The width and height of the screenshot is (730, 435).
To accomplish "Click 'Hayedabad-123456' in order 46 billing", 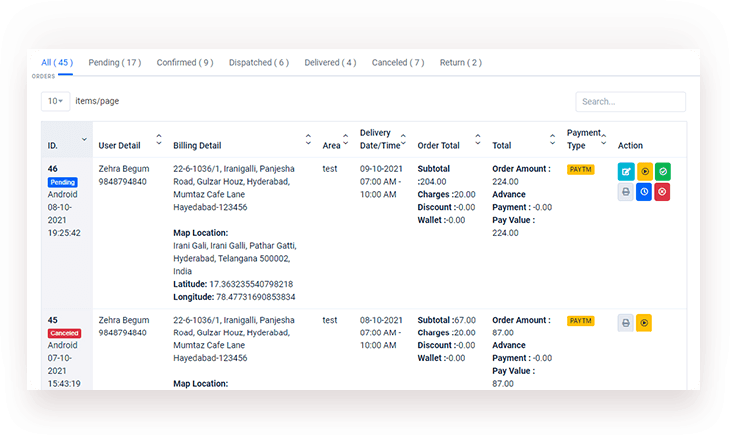I will [x=210, y=207].
